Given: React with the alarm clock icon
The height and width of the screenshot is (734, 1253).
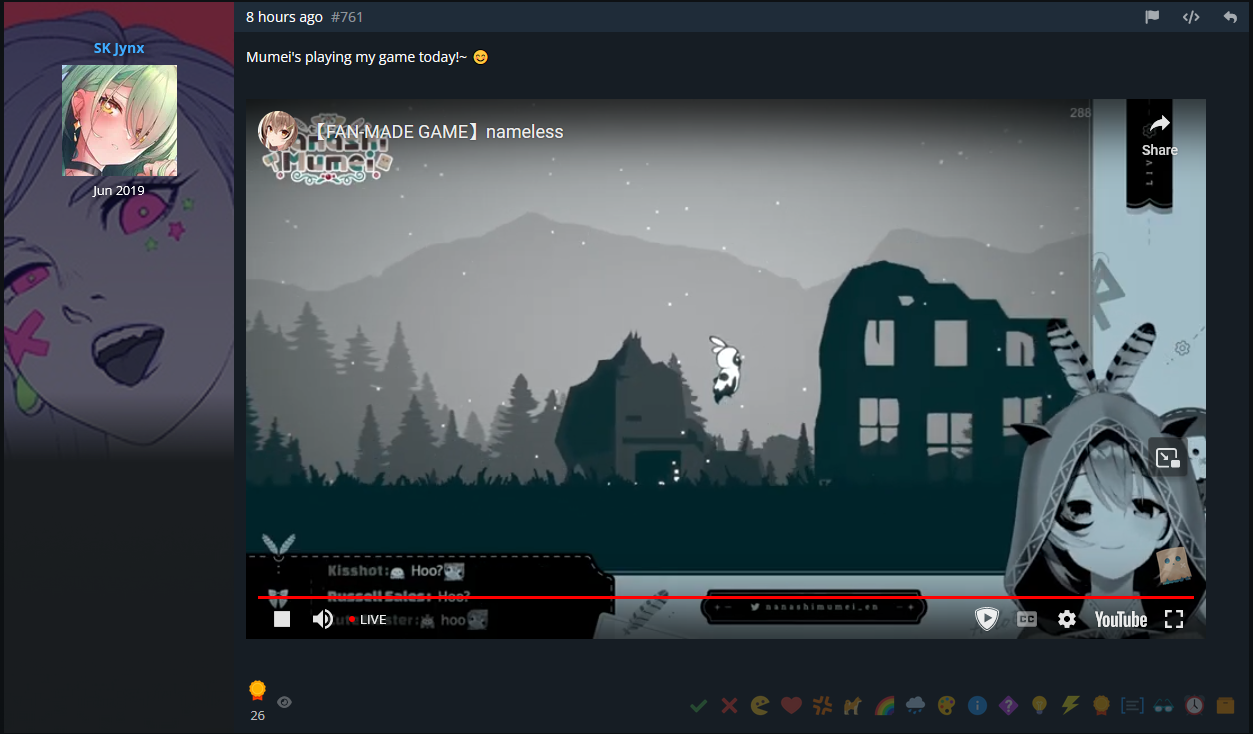Looking at the screenshot, I should click(1195, 706).
